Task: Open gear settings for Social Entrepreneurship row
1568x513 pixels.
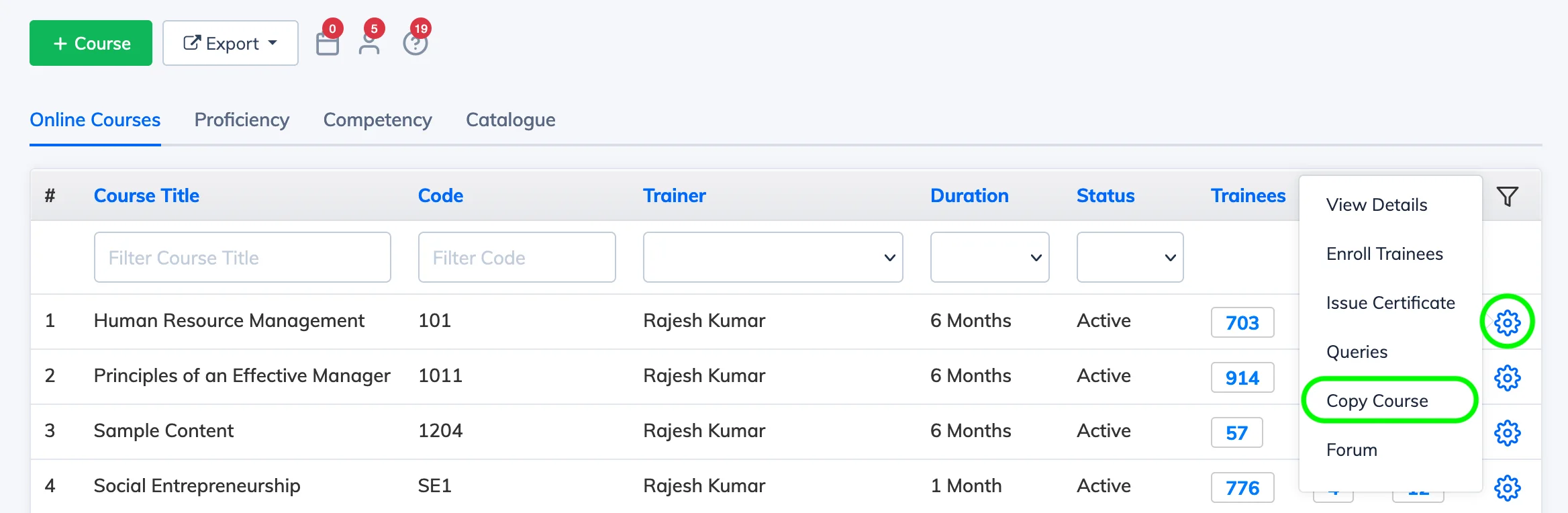Action: [1508, 488]
